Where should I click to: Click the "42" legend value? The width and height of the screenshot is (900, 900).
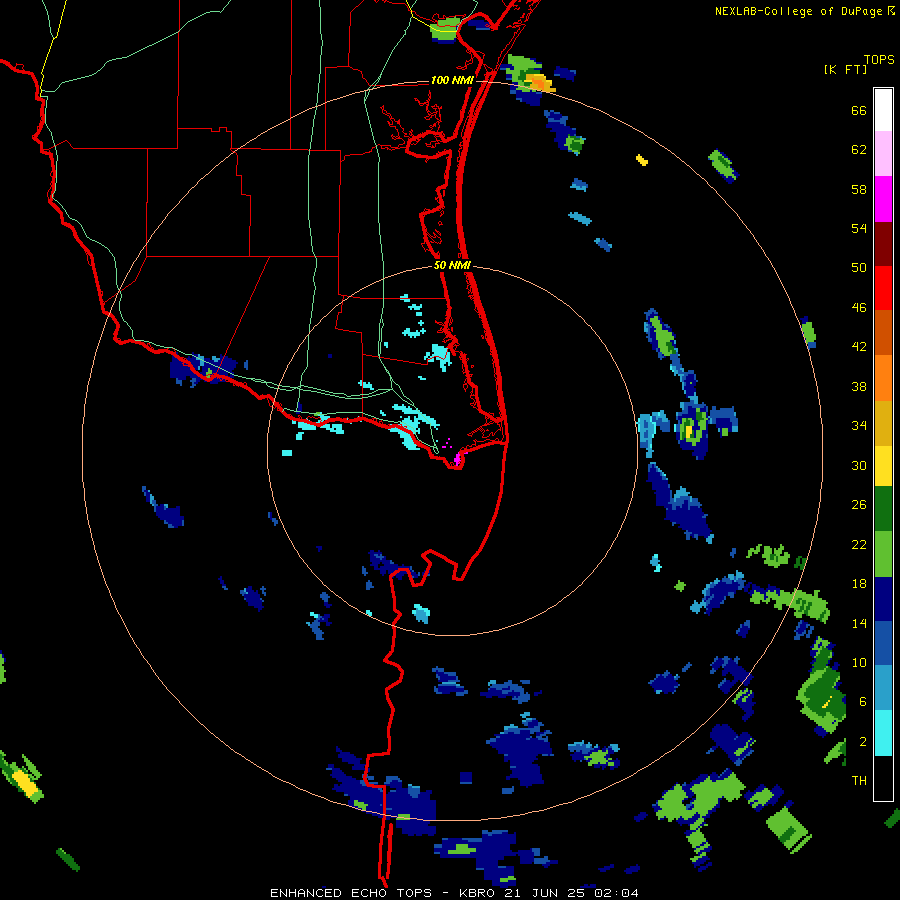pyautogui.click(x=859, y=347)
